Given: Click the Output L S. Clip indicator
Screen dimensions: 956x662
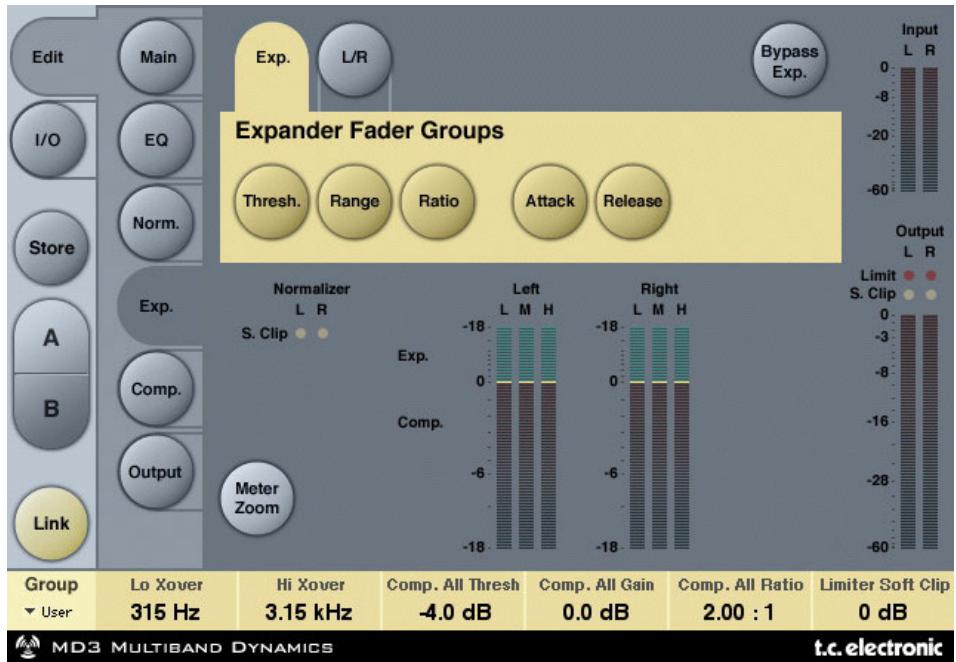Looking at the screenshot, I should click(x=908, y=295).
